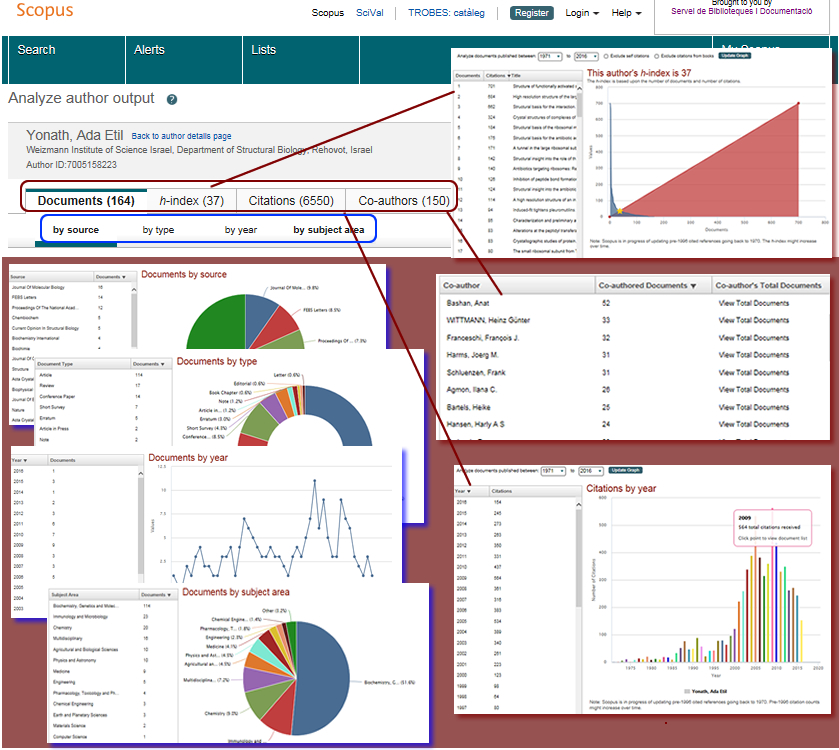Click Update Graph in the h-index panel

[735, 56]
